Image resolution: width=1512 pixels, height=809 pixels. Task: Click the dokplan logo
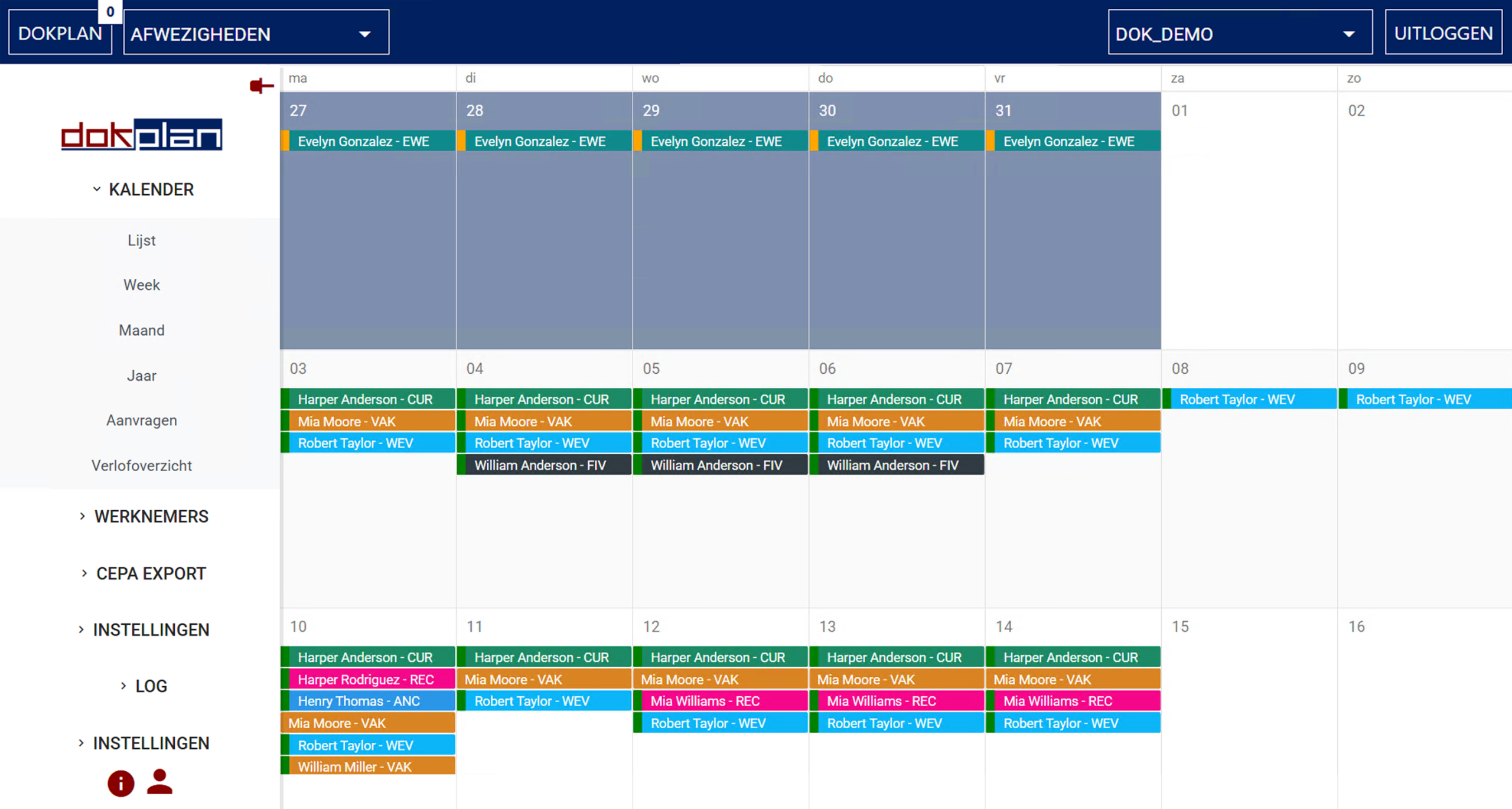click(142, 135)
